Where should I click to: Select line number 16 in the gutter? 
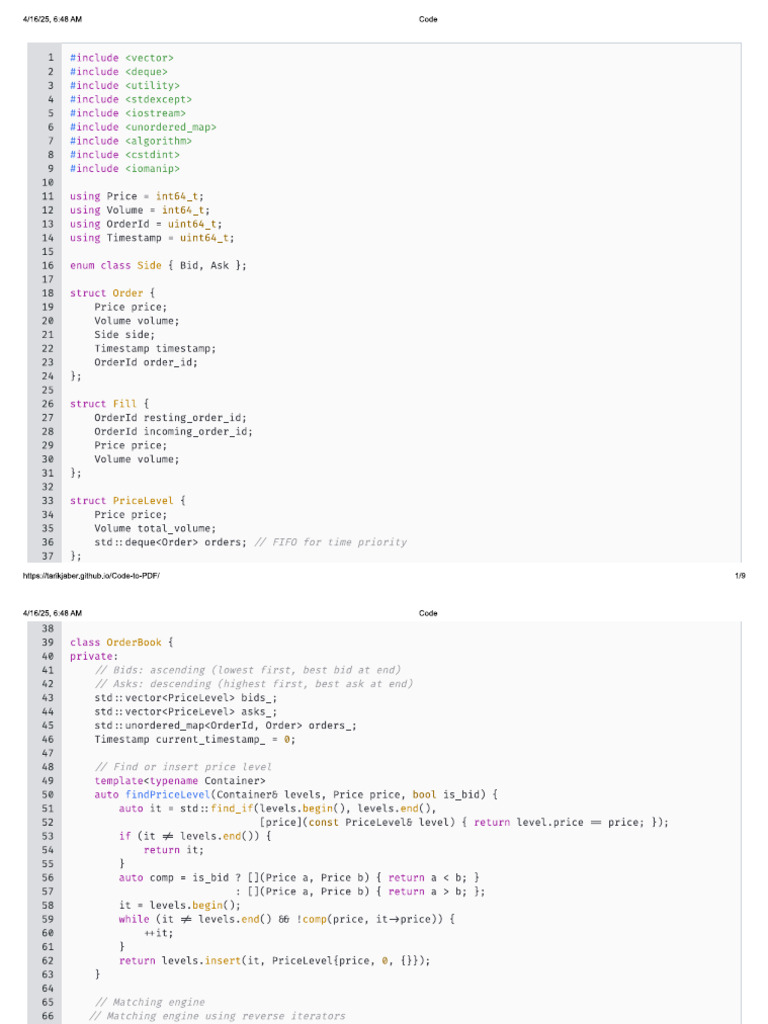coord(48,265)
